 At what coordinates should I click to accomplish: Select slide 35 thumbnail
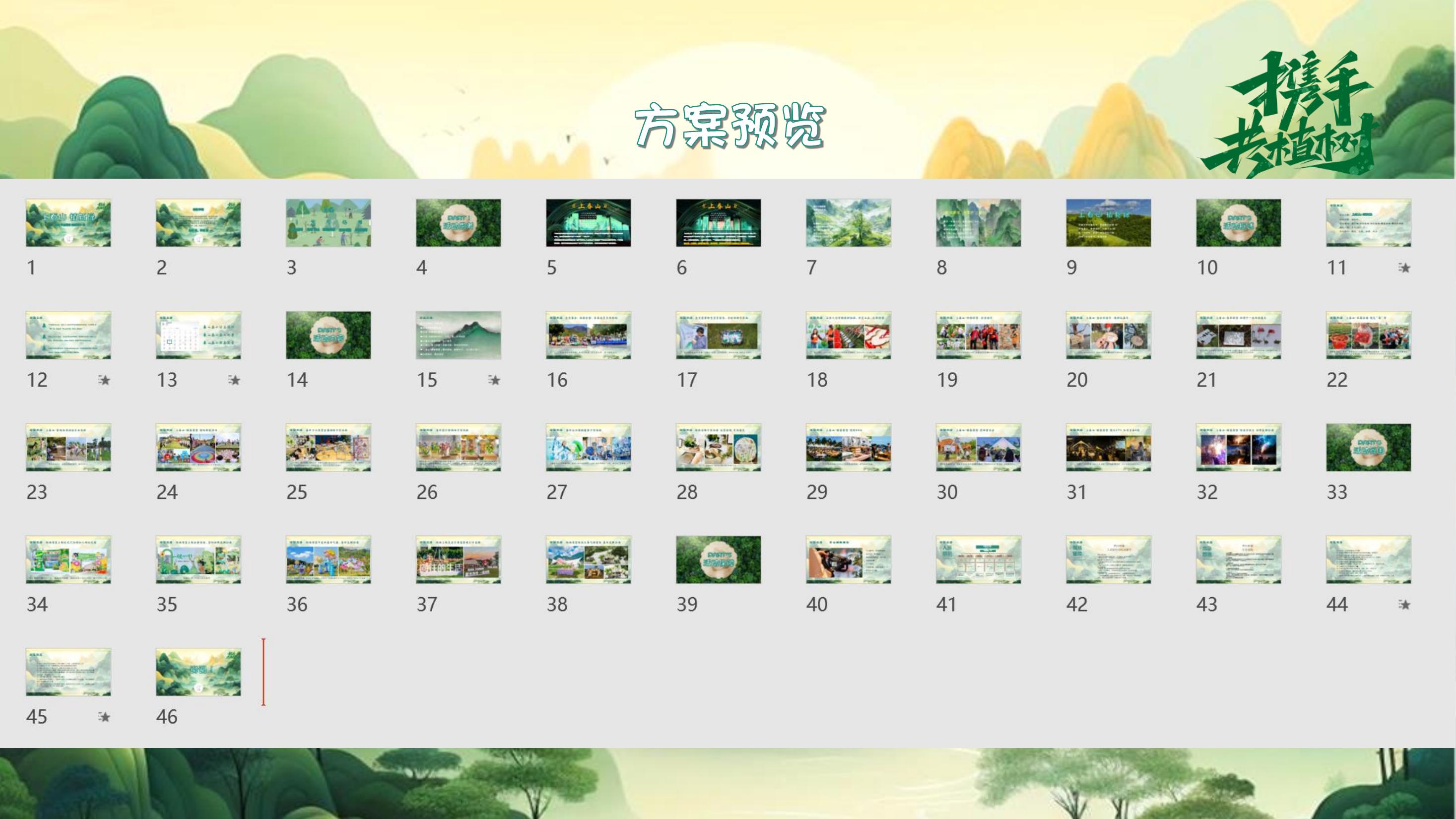tap(199, 560)
